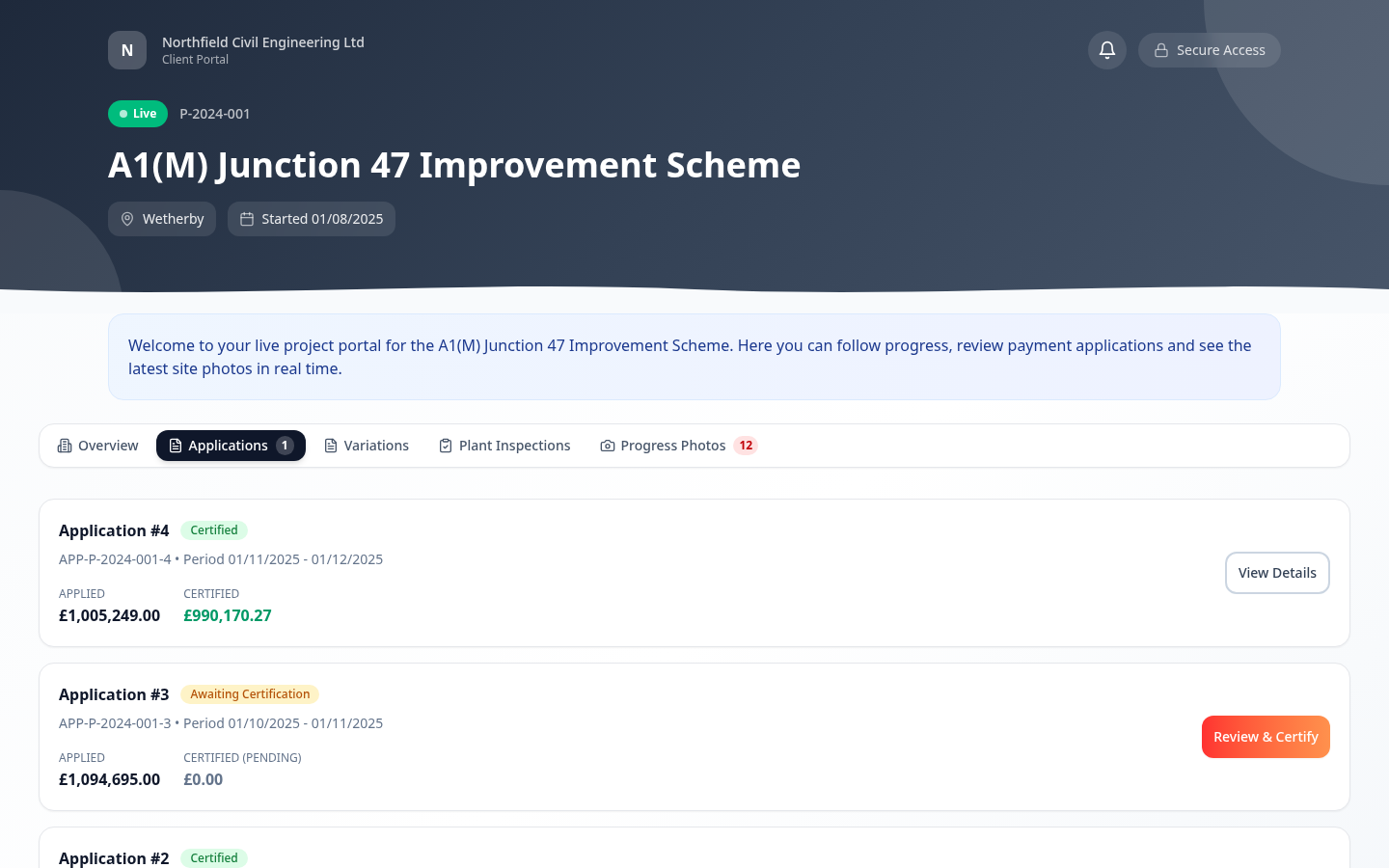The width and height of the screenshot is (1389, 868).
Task: Click the Application #3 heading
Action: [114, 694]
